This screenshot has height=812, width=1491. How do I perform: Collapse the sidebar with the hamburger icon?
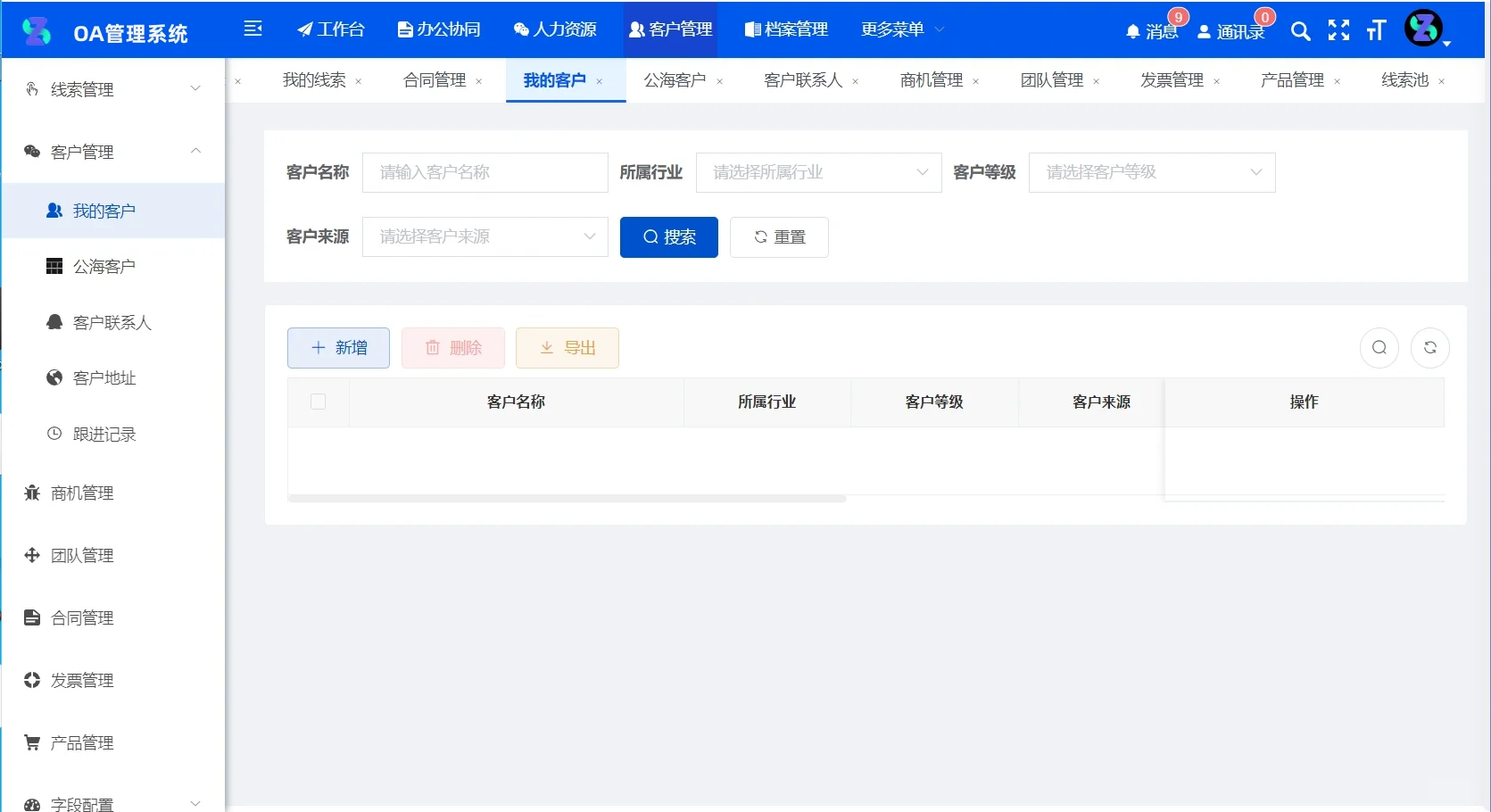tap(253, 29)
